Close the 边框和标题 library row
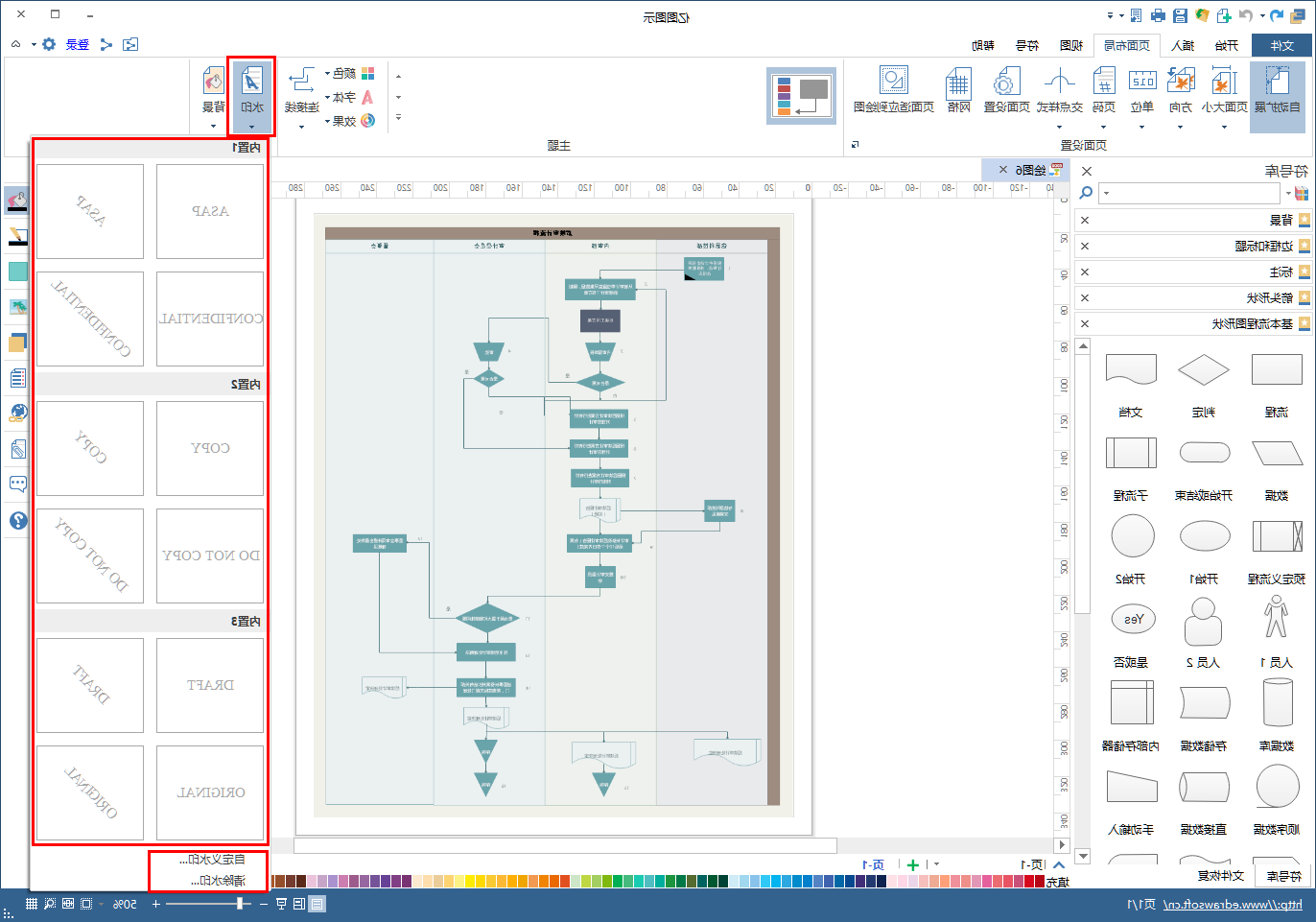Screen dimensions: 1316x922 tap(1085, 246)
